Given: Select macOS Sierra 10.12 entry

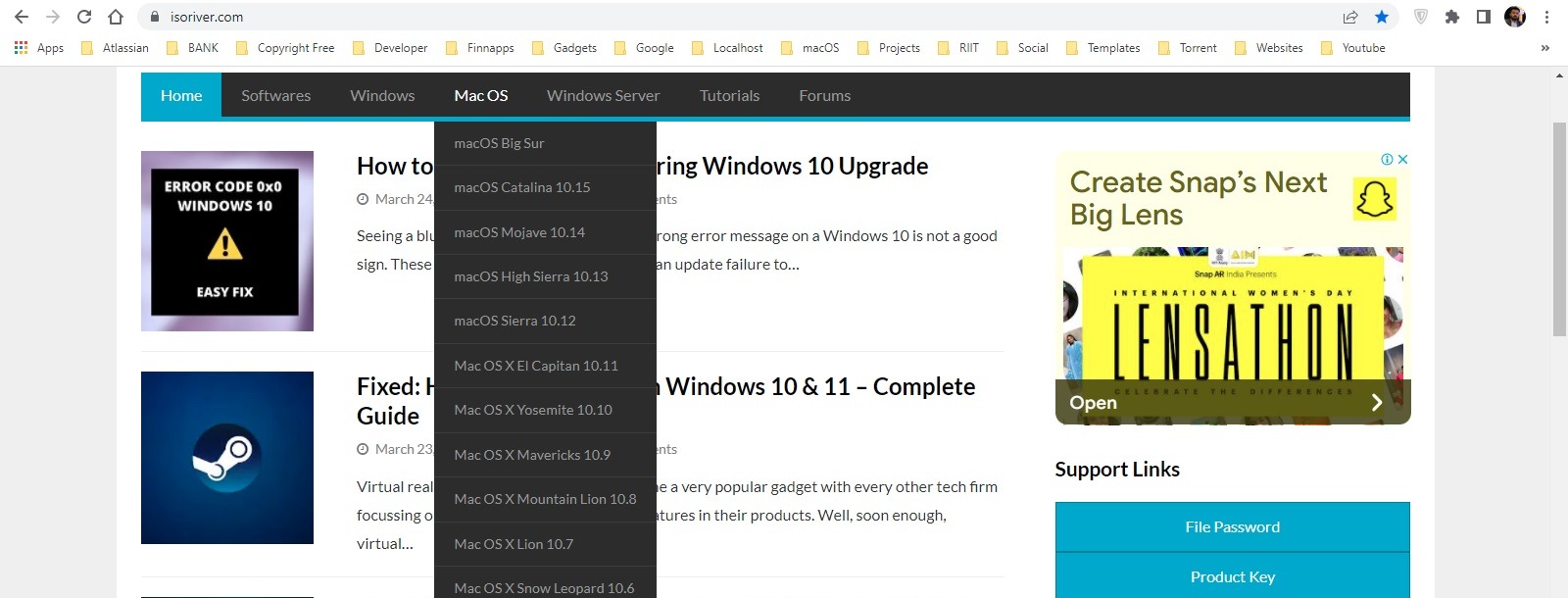Looking at the screenshot, I should (x=545, y=321).
